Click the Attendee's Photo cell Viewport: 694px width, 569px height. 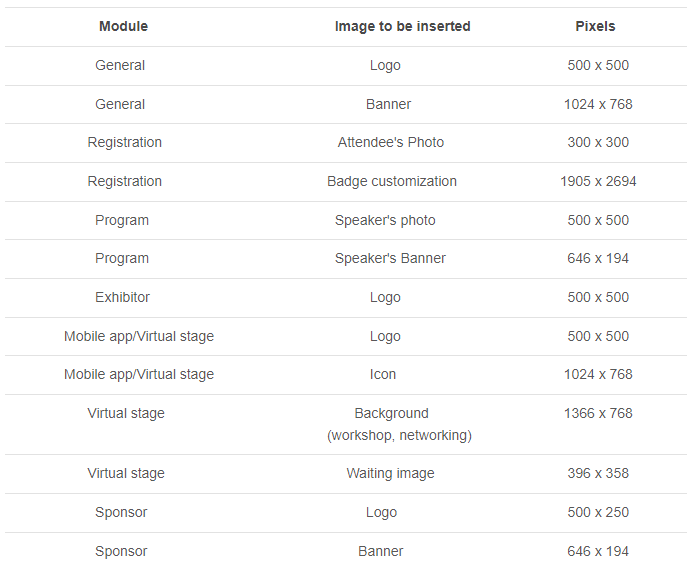(x=390, y=142)
